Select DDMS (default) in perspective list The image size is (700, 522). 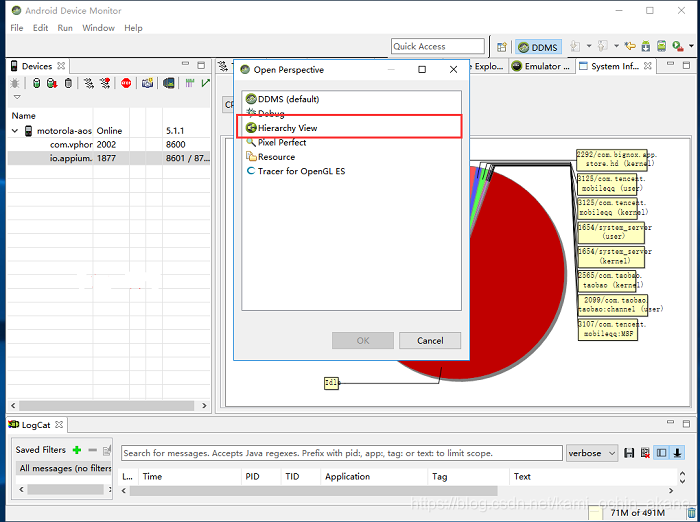pyautogui.click(x=282, y=99)
